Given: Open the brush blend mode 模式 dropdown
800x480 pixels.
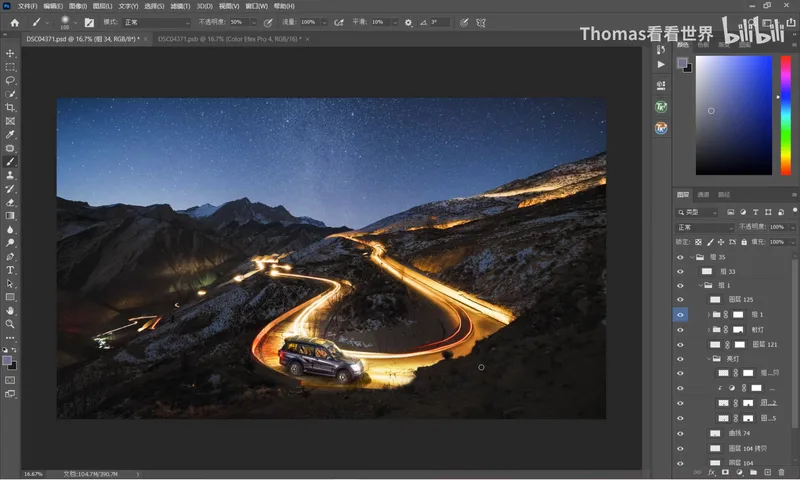Looking at the screenshot, I should [x=157, y=22].
